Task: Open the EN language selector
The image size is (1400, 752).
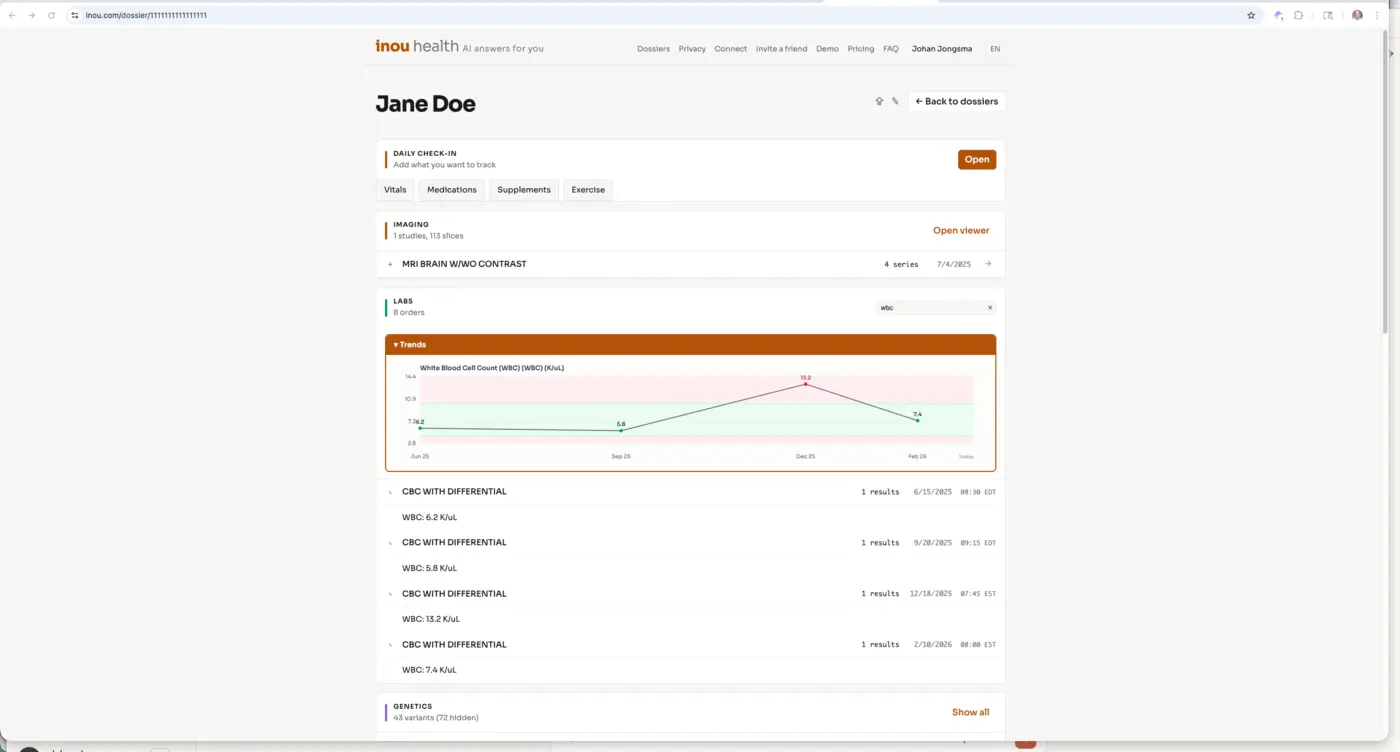Action: [x=994, y=49]
